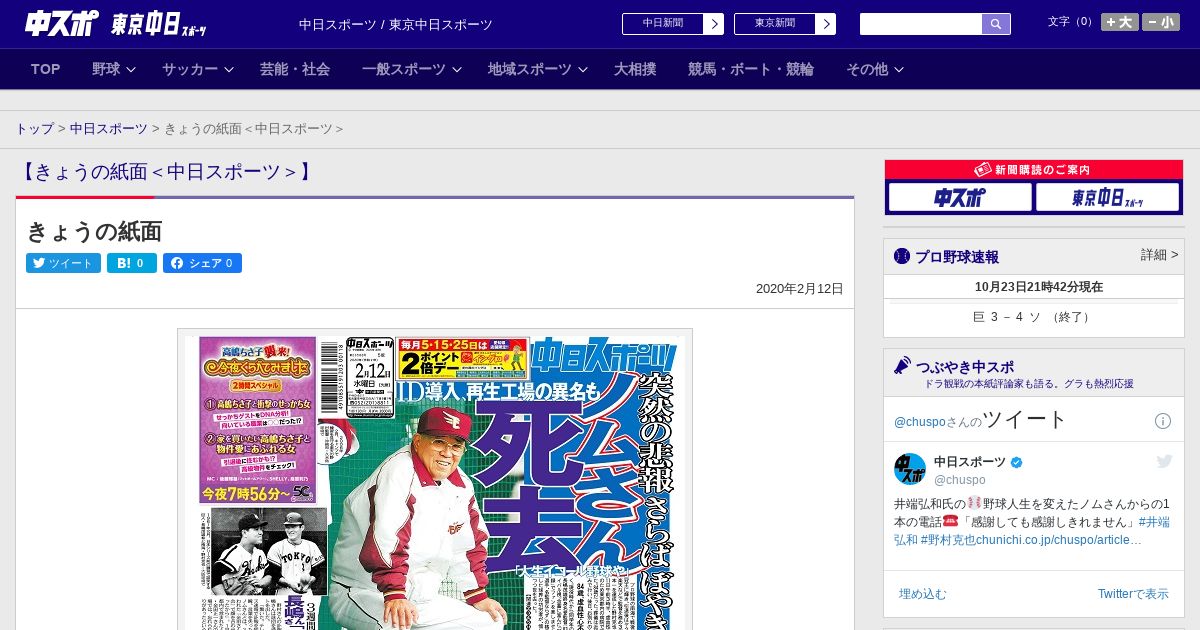The image size is (1200, 630).
Task: Click the Facebook シェア button
Action: [202, 263]
